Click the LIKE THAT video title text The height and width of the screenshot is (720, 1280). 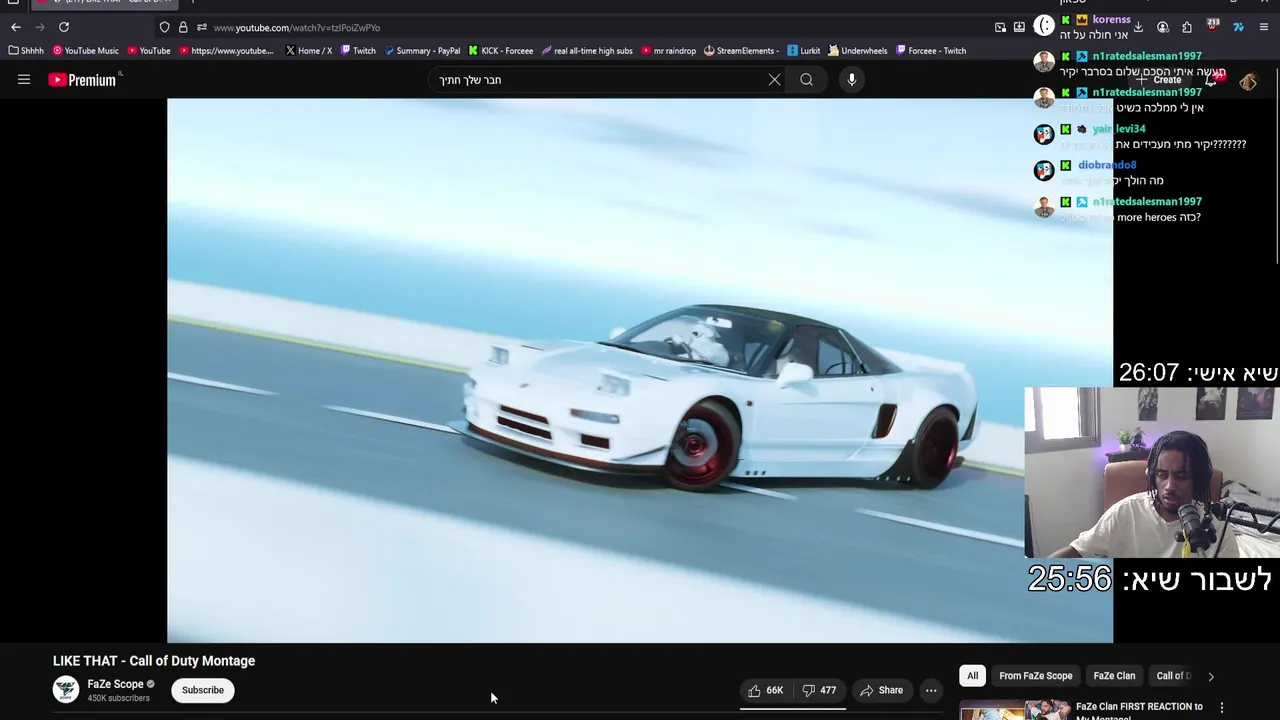click(154, 661)
